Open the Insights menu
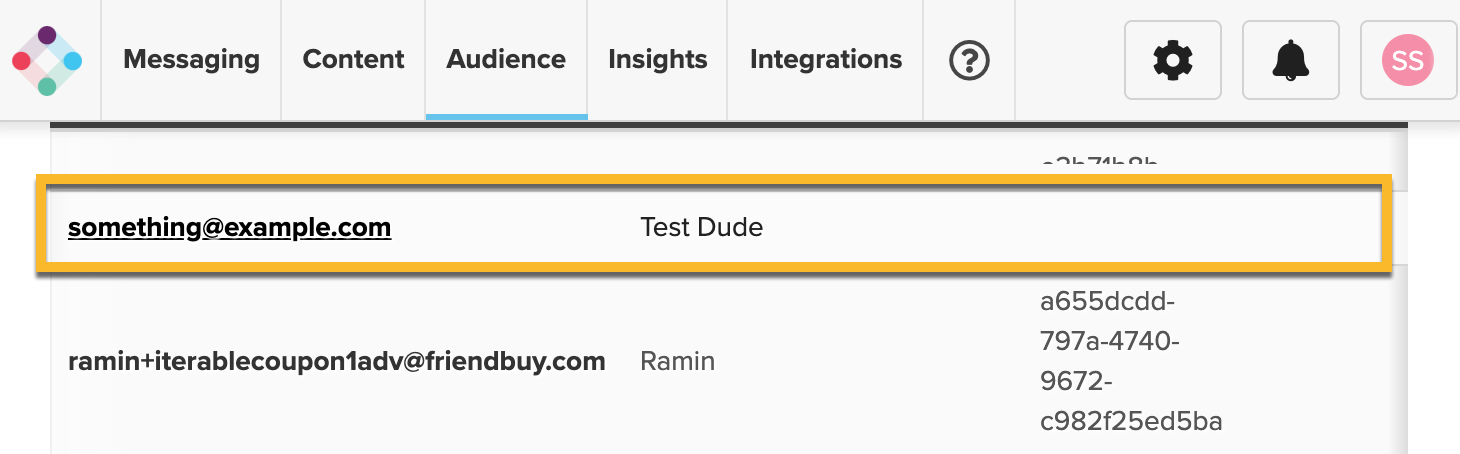The width and height of the screenshot is (1460, 454). [657, 60]
